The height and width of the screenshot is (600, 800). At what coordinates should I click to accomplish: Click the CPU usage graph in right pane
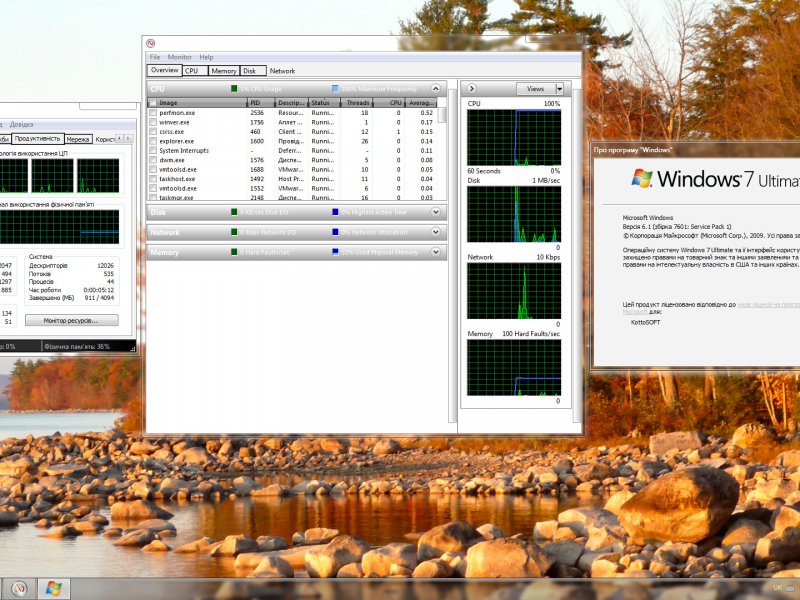coord(514,137)
